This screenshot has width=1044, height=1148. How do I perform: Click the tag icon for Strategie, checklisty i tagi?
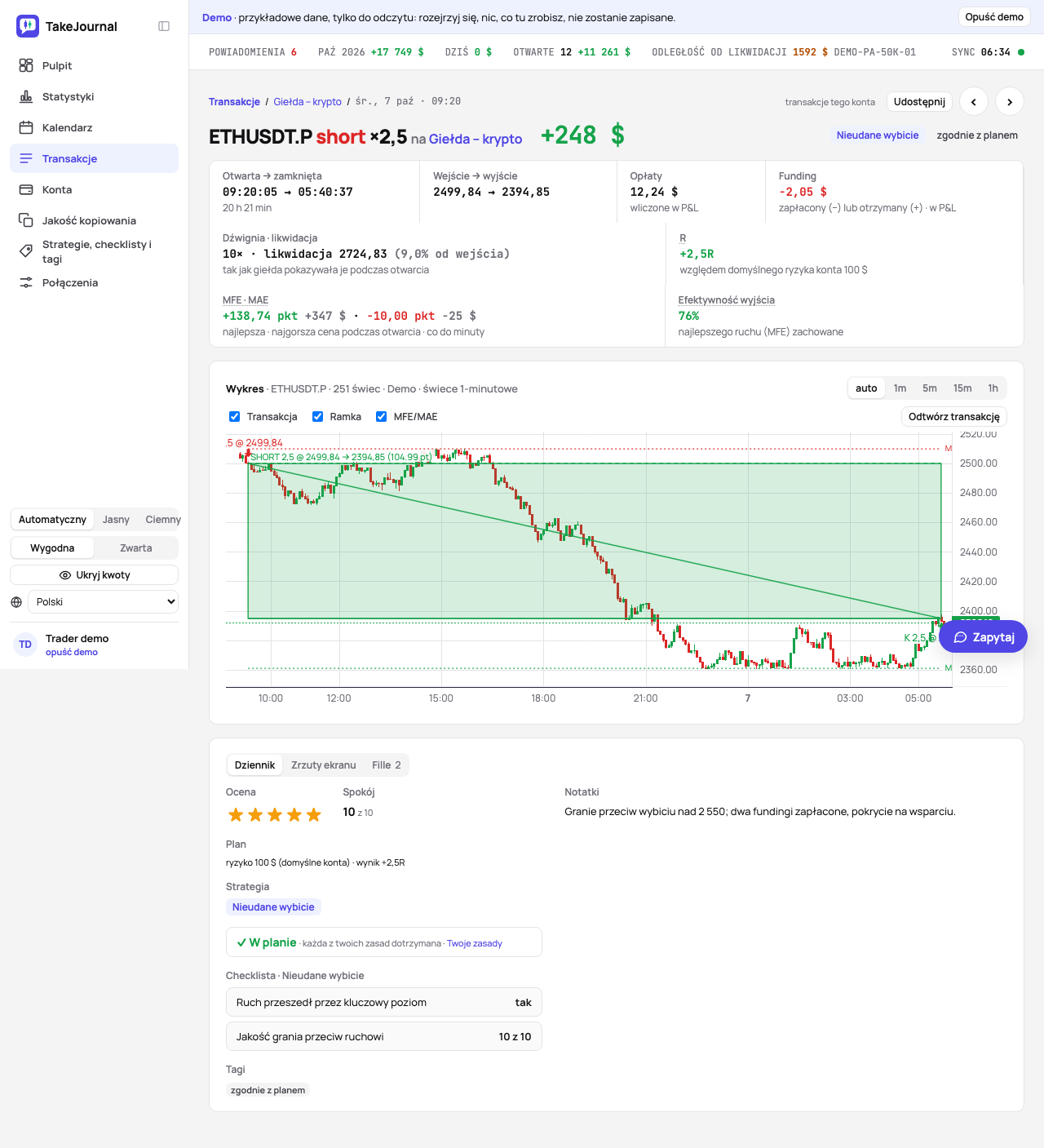tap(26, 251)
